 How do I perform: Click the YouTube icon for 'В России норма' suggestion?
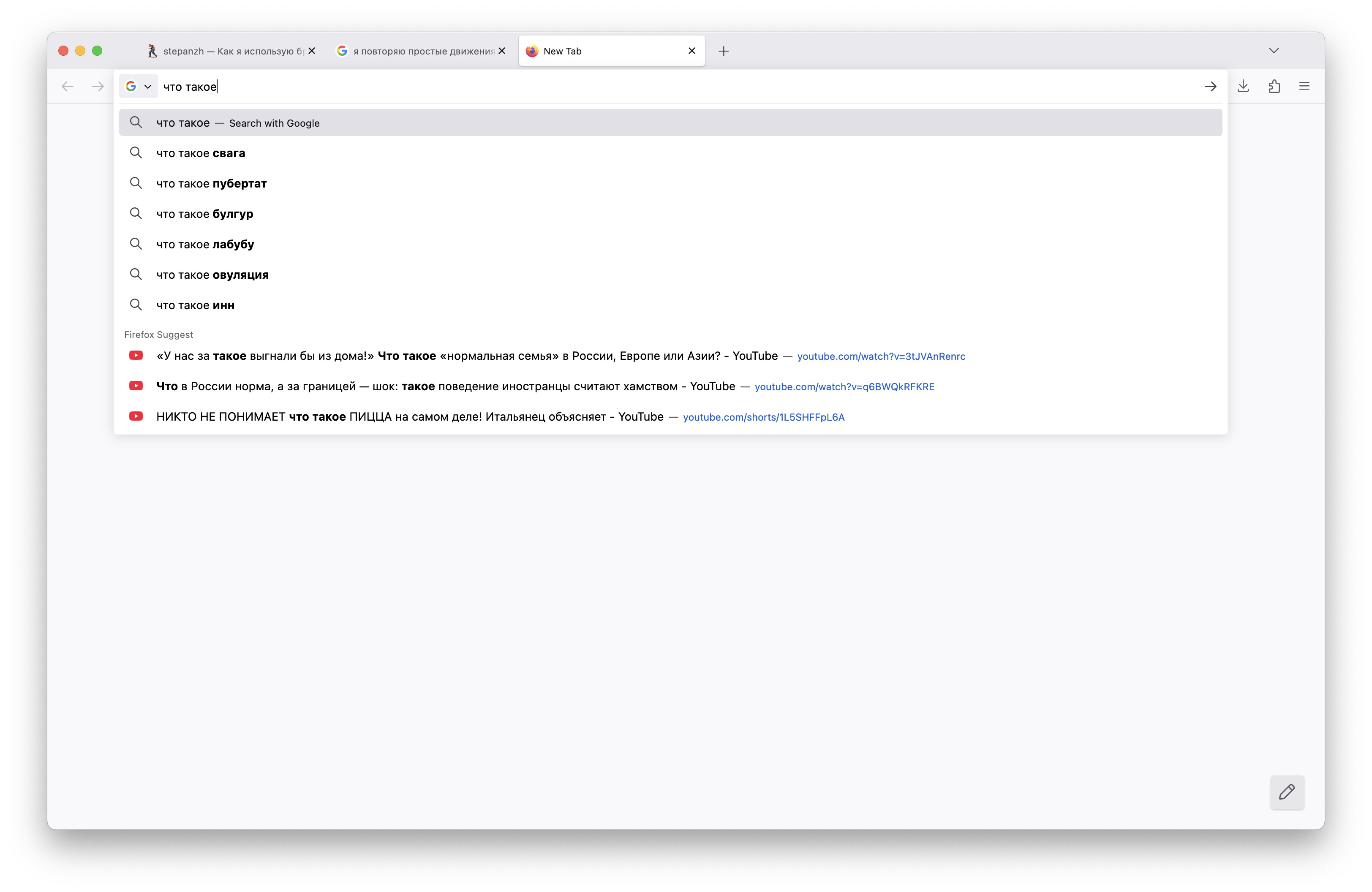pyautogui.click(x=136, y=386)
